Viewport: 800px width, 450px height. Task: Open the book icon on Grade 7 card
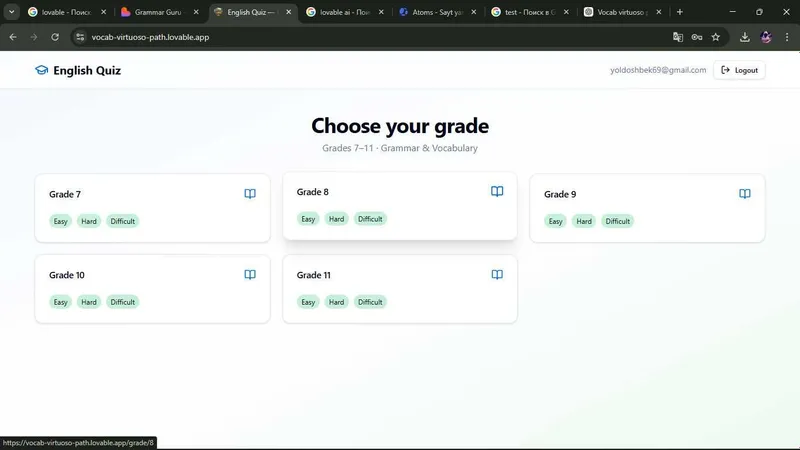(250, 194)
